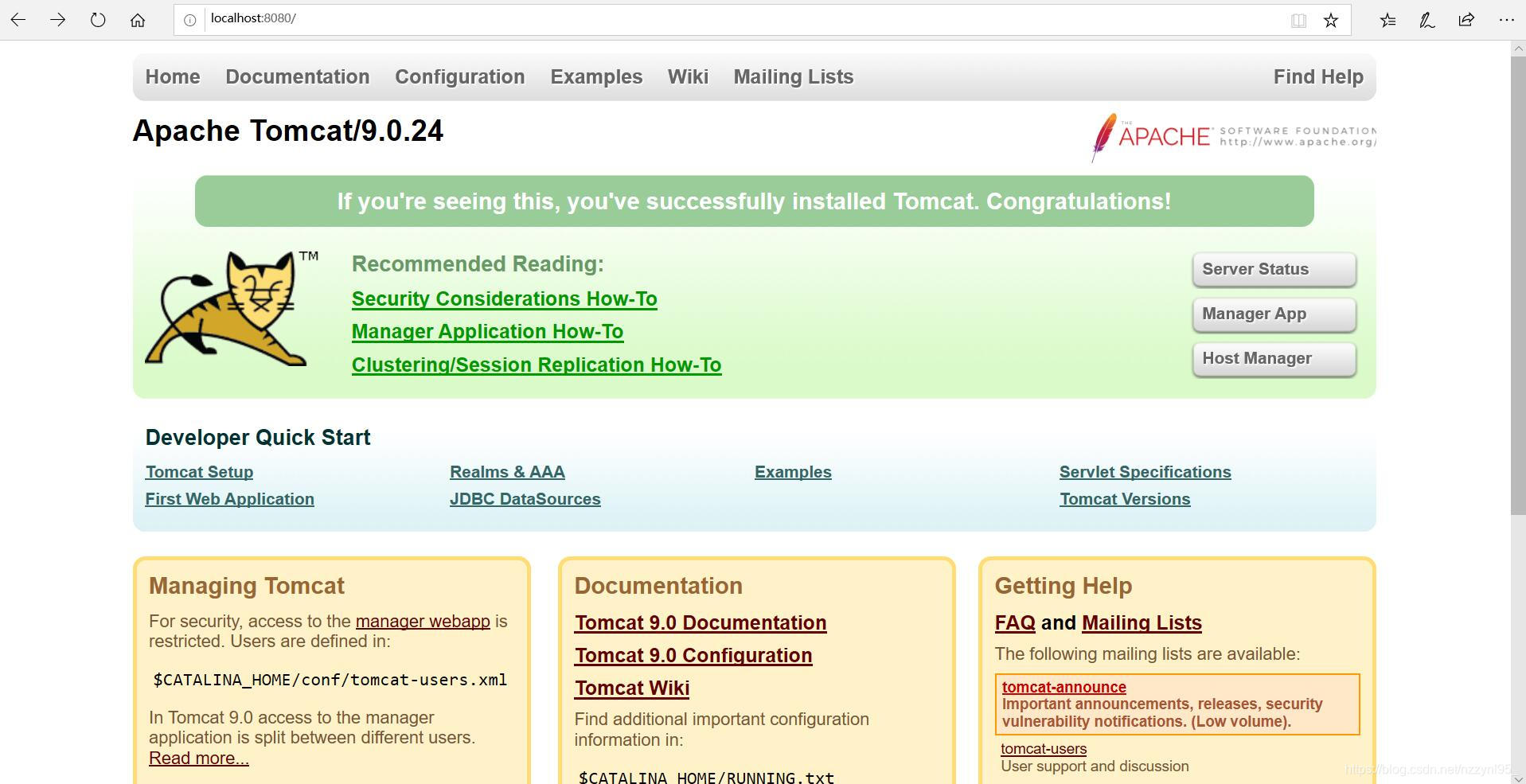The height and width of the screenshot is (784, 1526).
Task: Open Mailing Lists in the top navigation bar
Action: 794,77
